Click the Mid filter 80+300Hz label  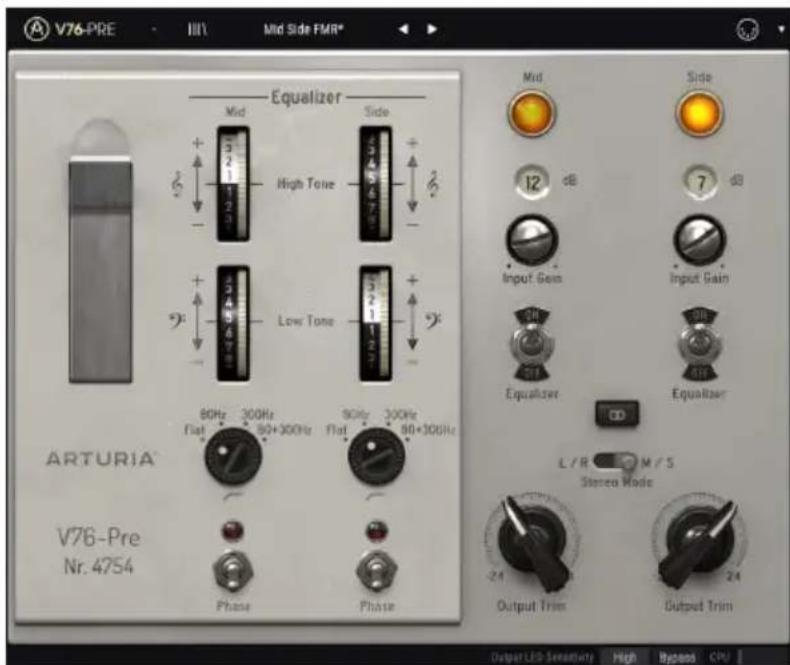(284, 430)
